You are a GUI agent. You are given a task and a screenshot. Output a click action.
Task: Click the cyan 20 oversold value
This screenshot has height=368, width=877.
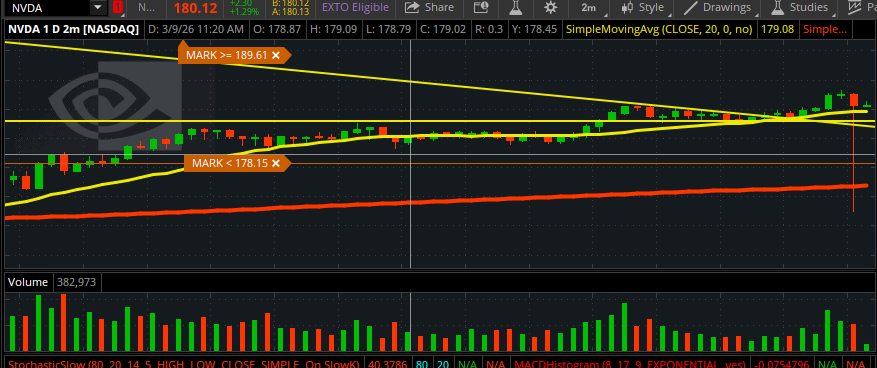click(442, 365)
